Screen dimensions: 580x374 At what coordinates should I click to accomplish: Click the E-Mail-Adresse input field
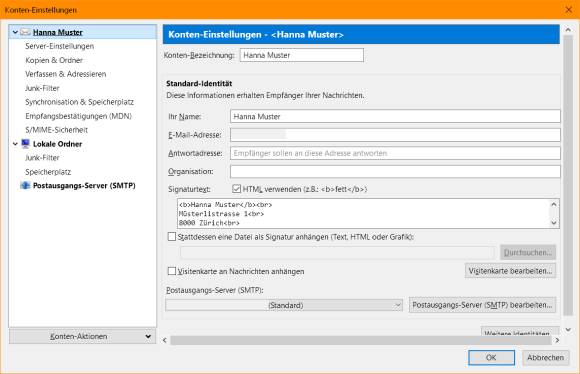[395, 135]
